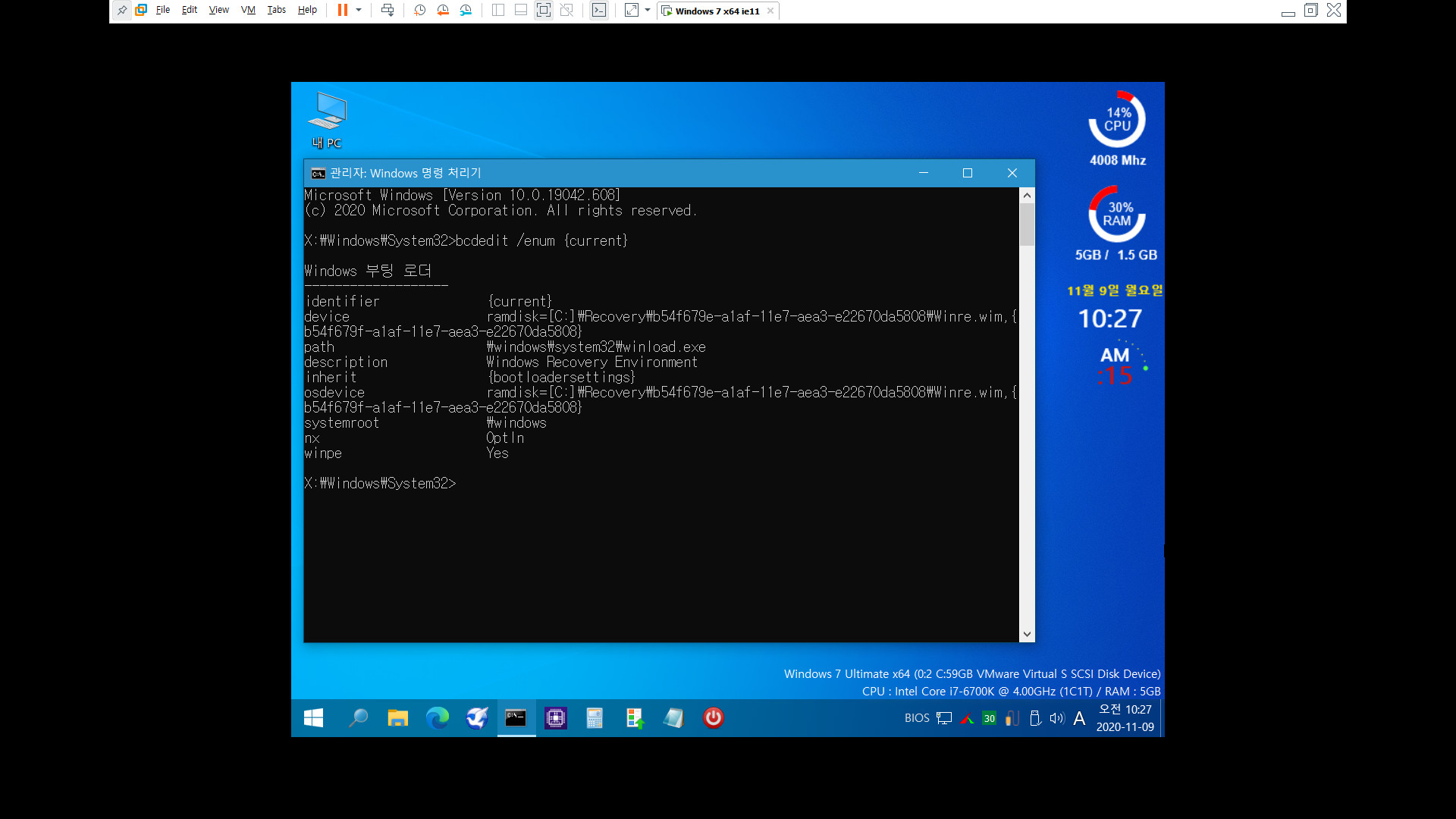Screen dimensions: 1456x819
Task: Switch to the command prompt taskbar button
Action: pos(516,718)
